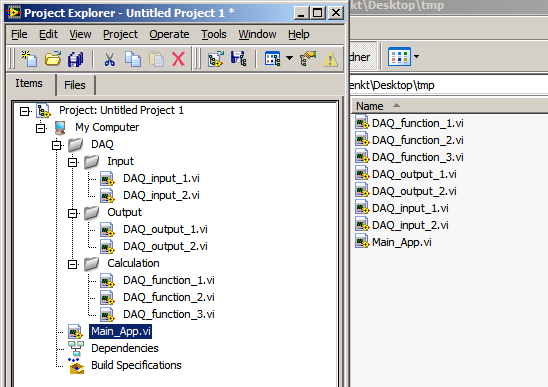The height and width of the screenshot is (387, 548).
Task: Select DAQ_function_3.vi in explorer file list
Action: click(418, 157)
